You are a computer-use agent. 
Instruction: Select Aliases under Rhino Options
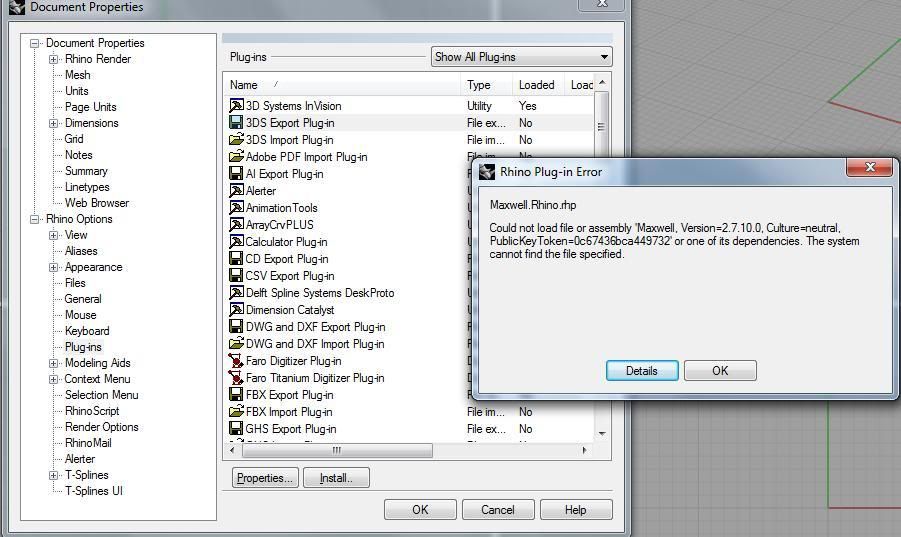coord(81,251)
